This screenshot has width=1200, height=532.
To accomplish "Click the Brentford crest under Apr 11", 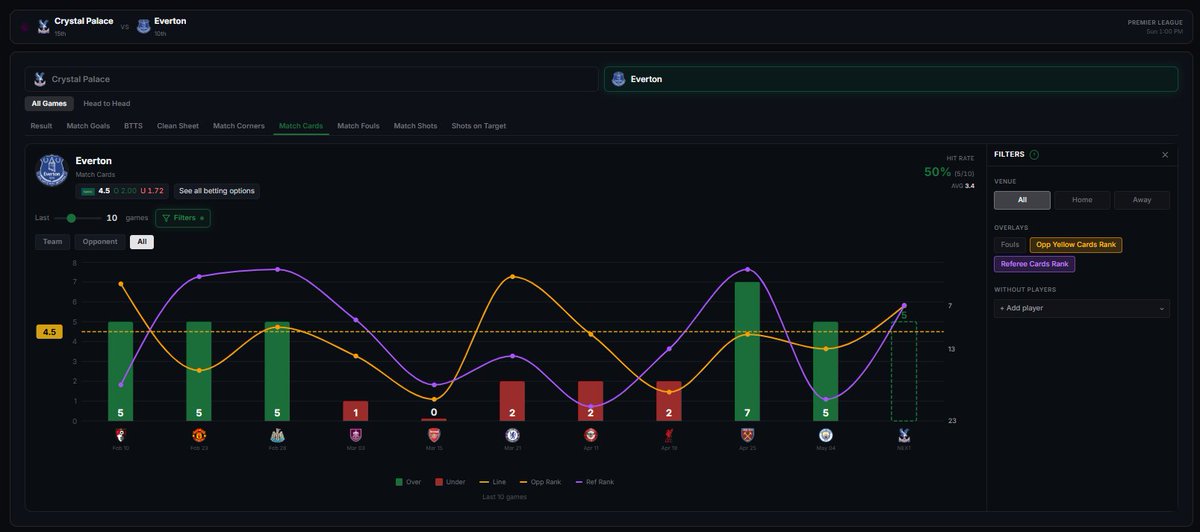I will (x=591, y=435).
